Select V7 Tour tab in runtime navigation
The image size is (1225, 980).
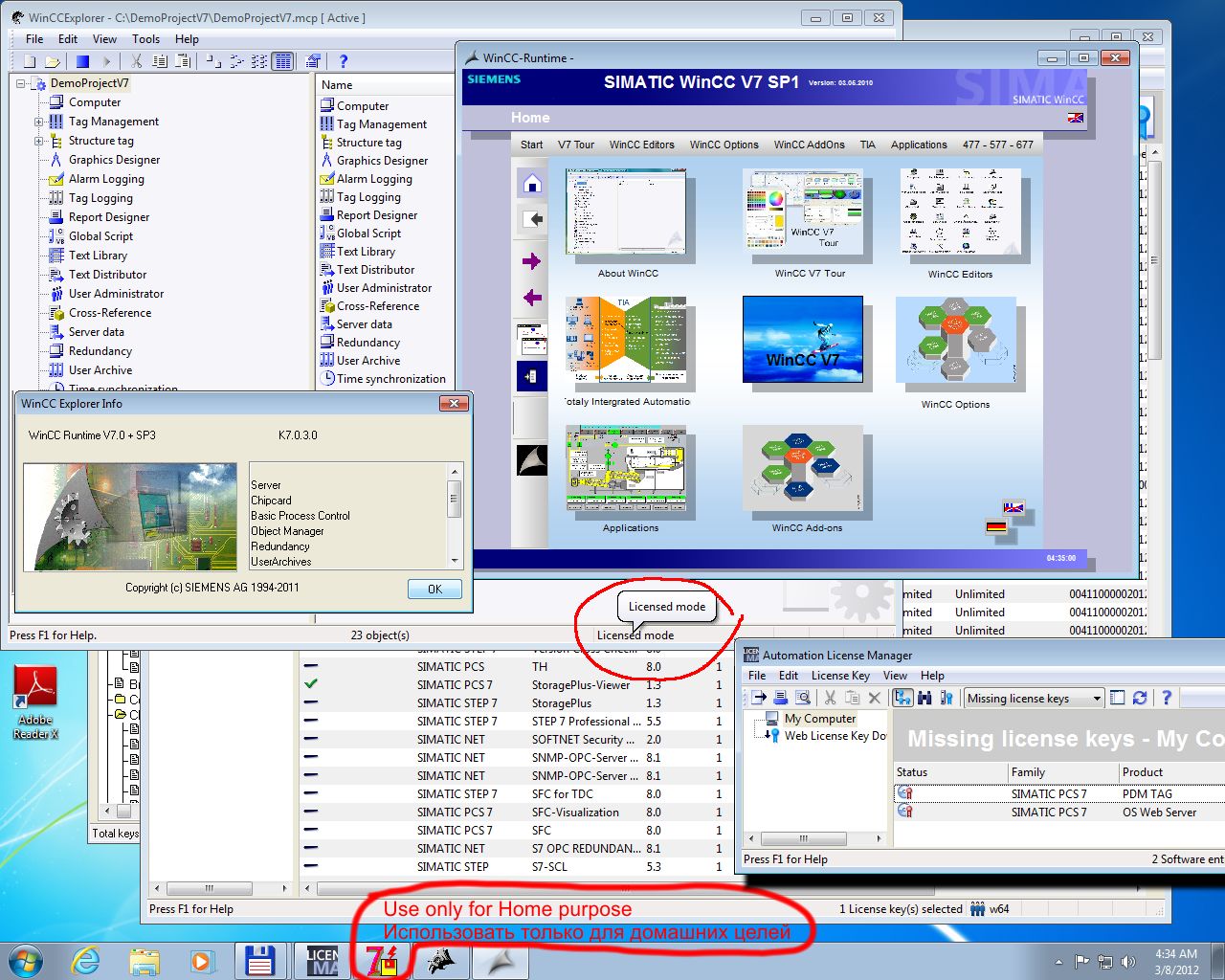pos(576,145)
